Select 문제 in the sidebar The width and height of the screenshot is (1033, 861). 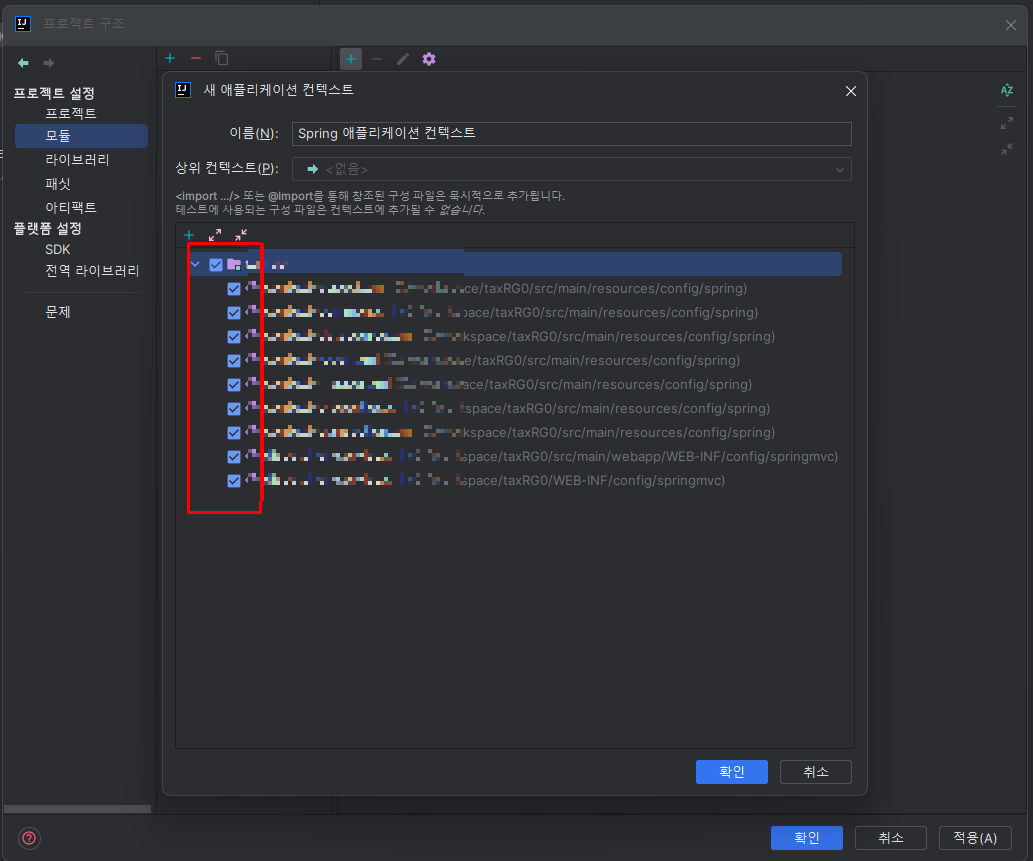[58, 312]
